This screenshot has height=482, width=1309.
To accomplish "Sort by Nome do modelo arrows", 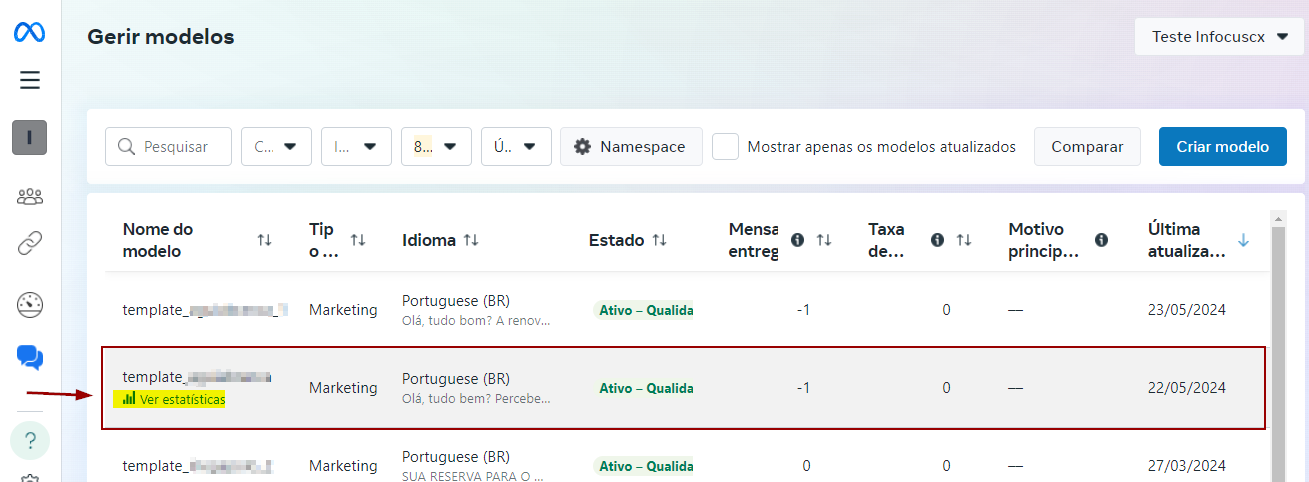I will [264, 240].
